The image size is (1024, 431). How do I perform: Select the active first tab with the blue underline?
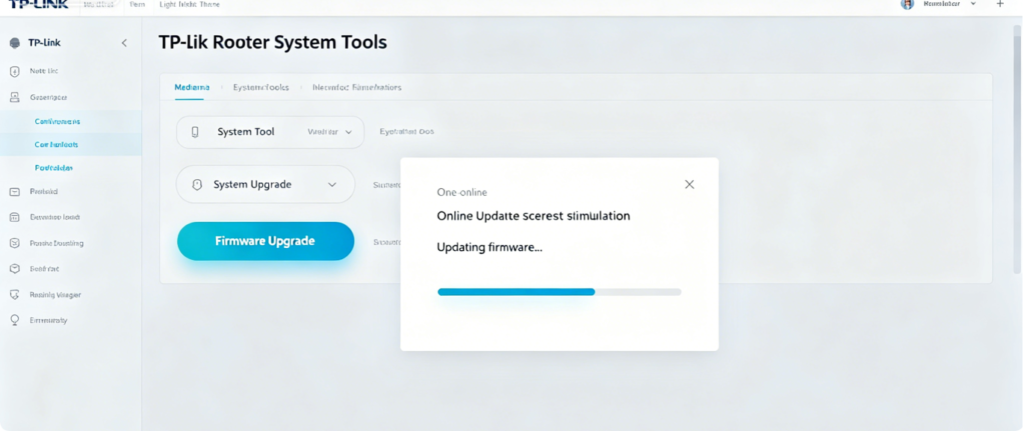point(192,87)
